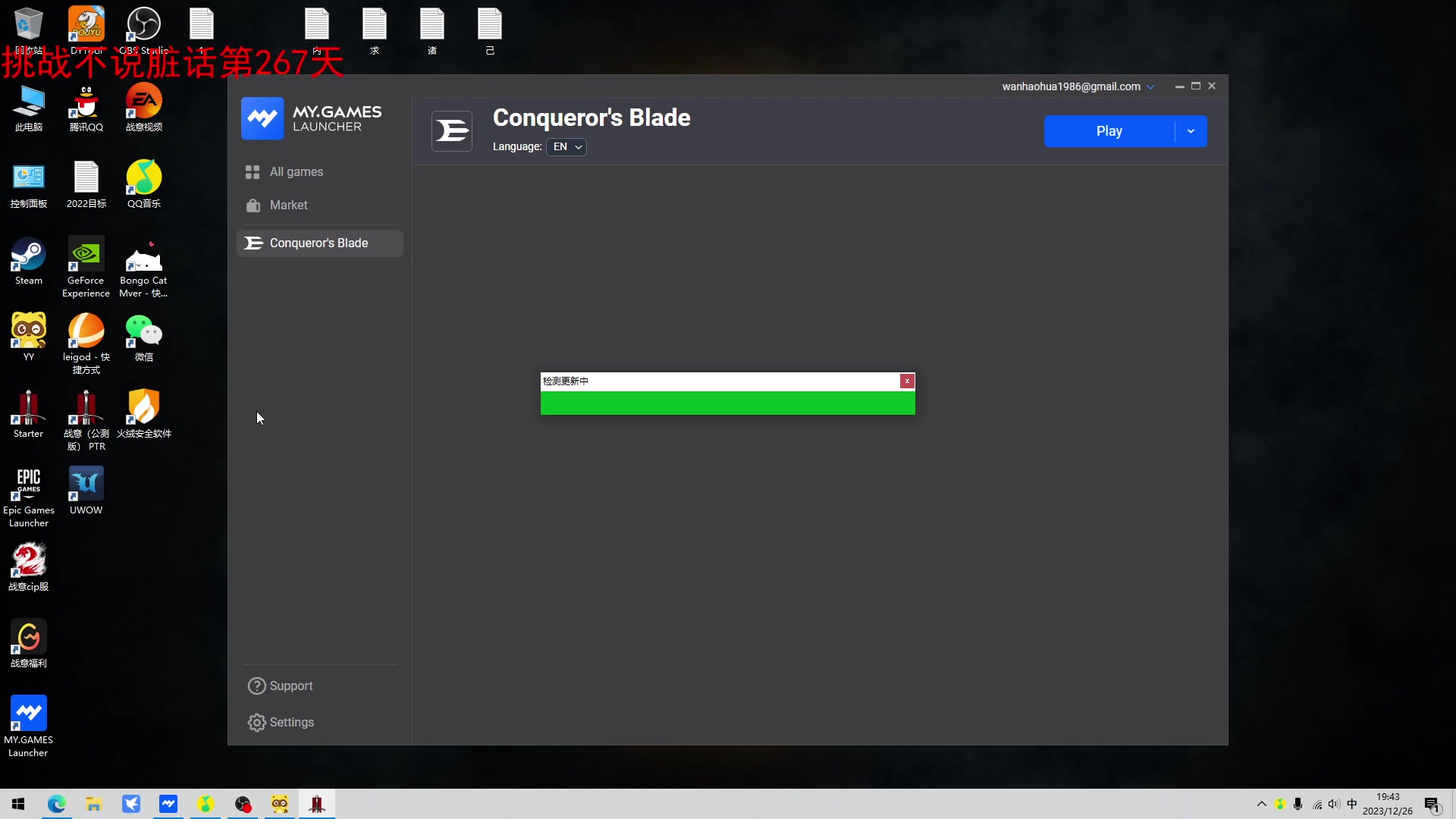The image size is (1456, 819).
Task: Close the update checking dialog
Action: click(x=907, y=381)
